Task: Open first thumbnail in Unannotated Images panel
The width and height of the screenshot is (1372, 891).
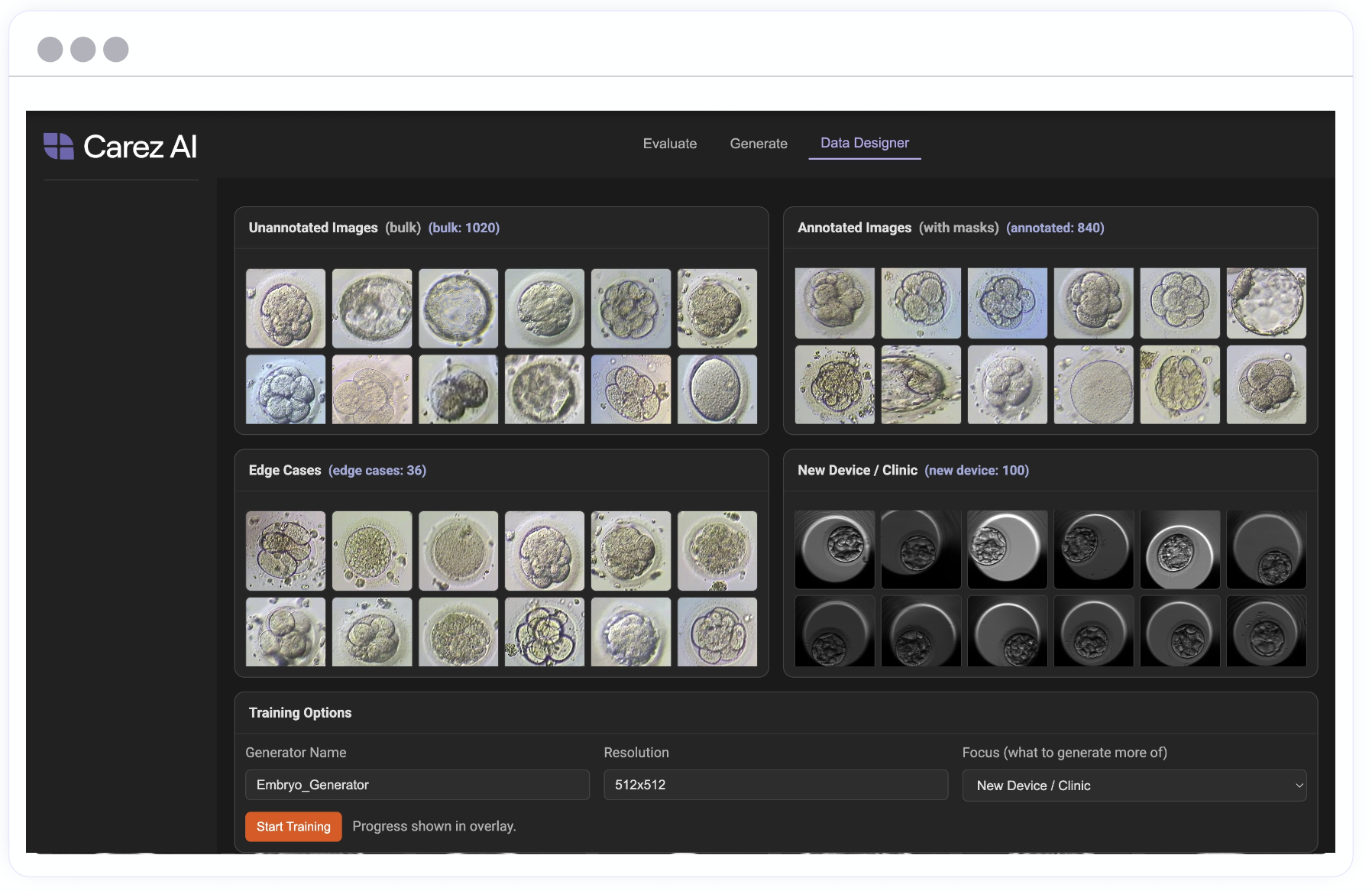Action: pos(286,308)
